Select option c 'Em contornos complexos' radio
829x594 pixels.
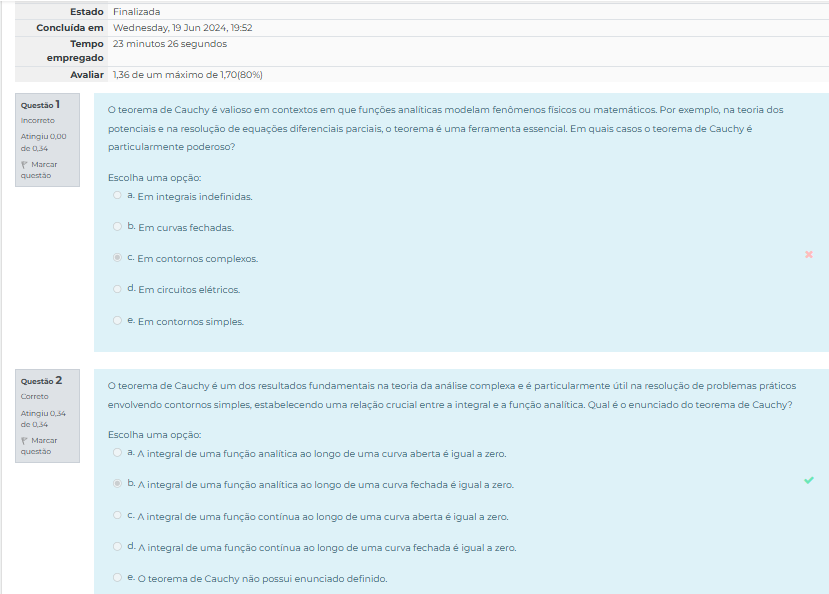pos(117,257)
